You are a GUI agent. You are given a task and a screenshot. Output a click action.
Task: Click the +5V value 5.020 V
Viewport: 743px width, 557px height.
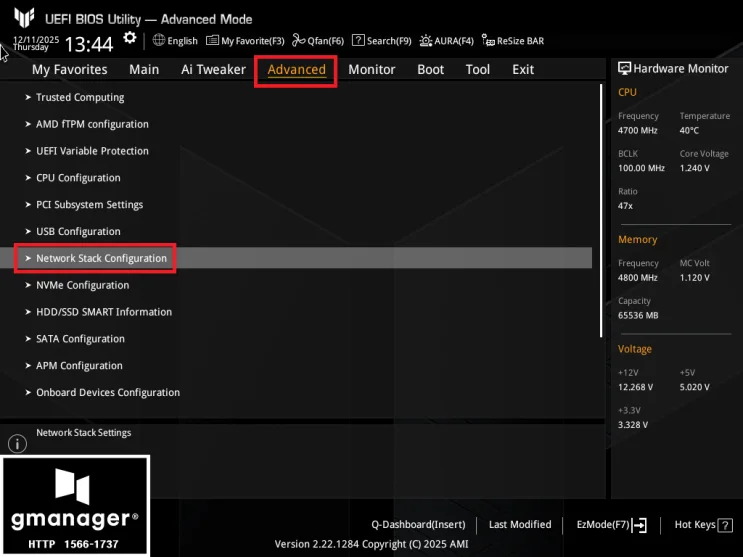pyautogui.click(x=694, y=387)
